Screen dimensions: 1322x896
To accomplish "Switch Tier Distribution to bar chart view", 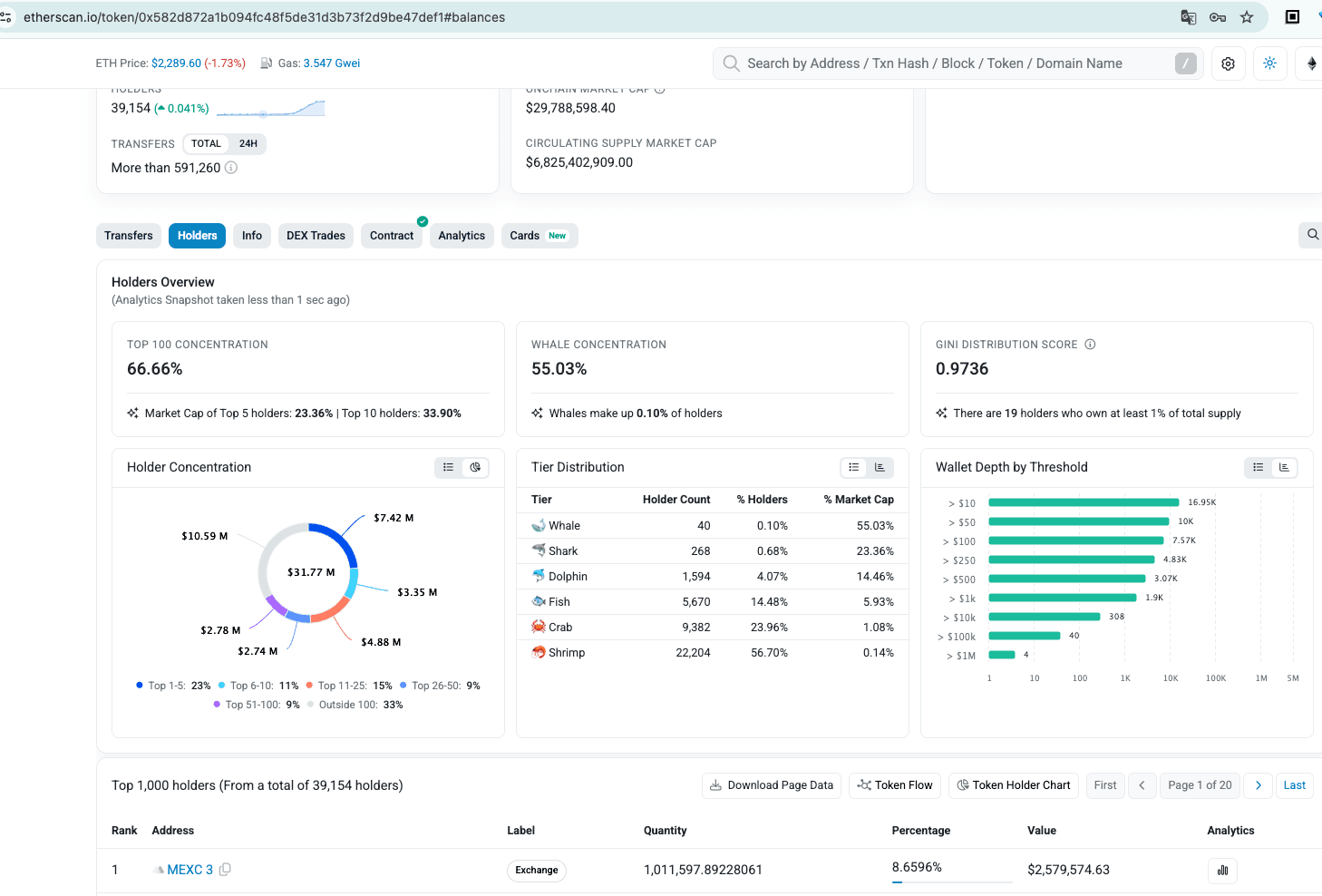I will click(x=880, y=467).
